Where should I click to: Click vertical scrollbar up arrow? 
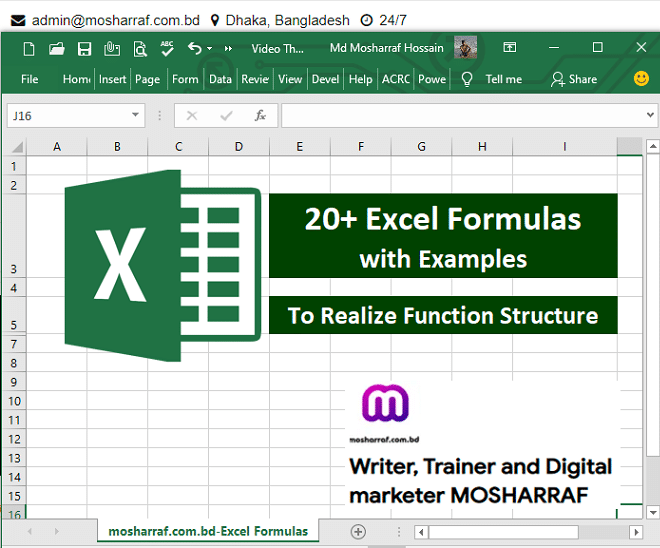coord(653,146)
